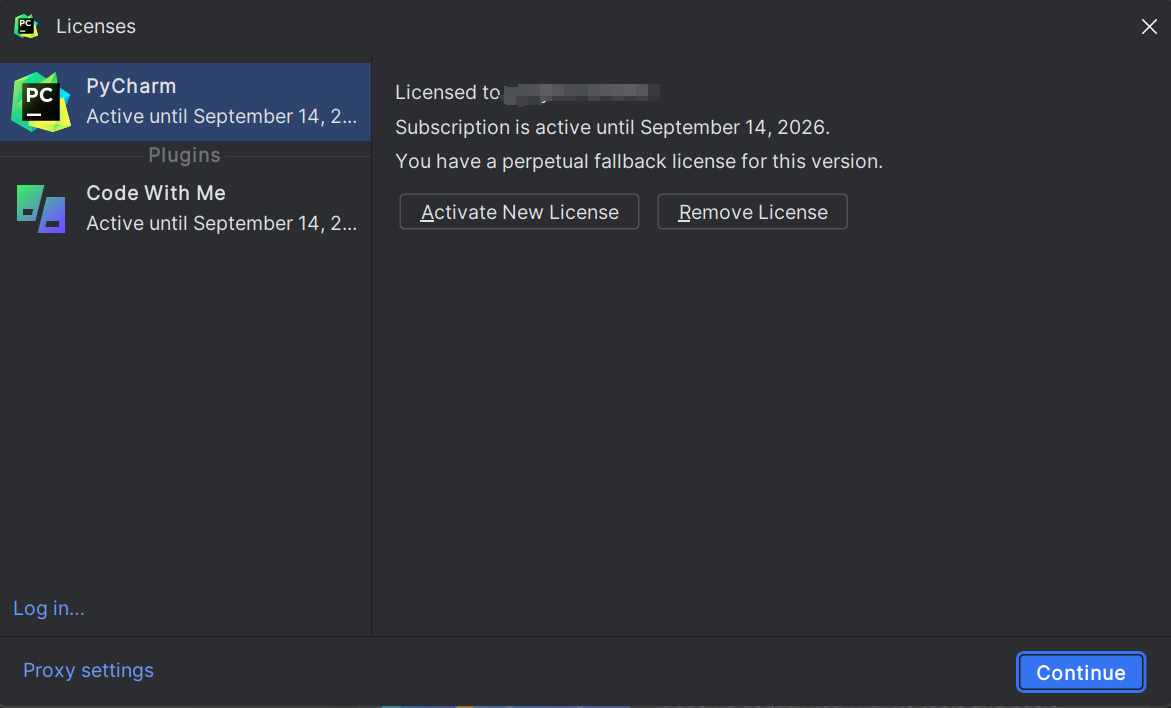Click the perpetual fallback license message
The width and height of the screenshot is (1171, 708).
pyautogui.click(x=639, y=161)
